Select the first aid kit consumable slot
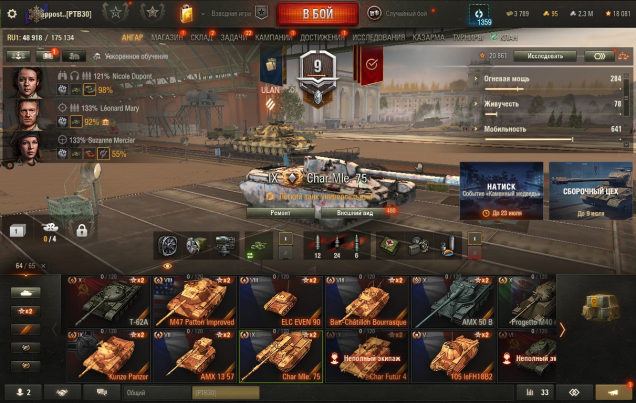636x403 pixels. click(389, 246)
